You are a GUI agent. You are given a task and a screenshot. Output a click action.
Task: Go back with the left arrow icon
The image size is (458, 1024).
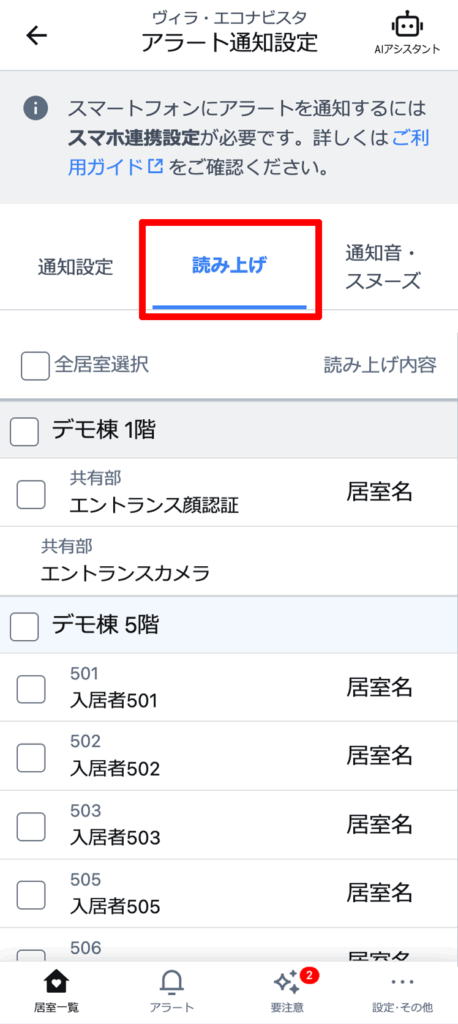tap(37, 35)
